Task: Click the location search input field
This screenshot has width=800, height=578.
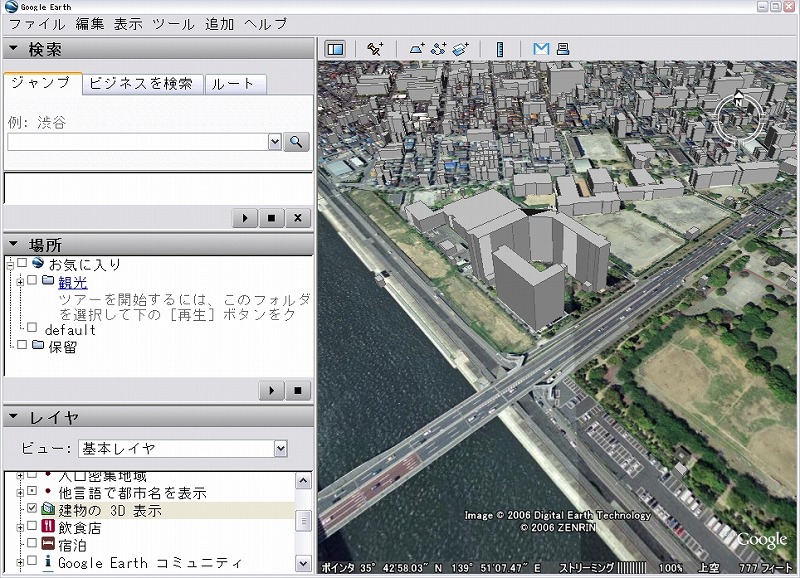Action: (x=138, y=142)
